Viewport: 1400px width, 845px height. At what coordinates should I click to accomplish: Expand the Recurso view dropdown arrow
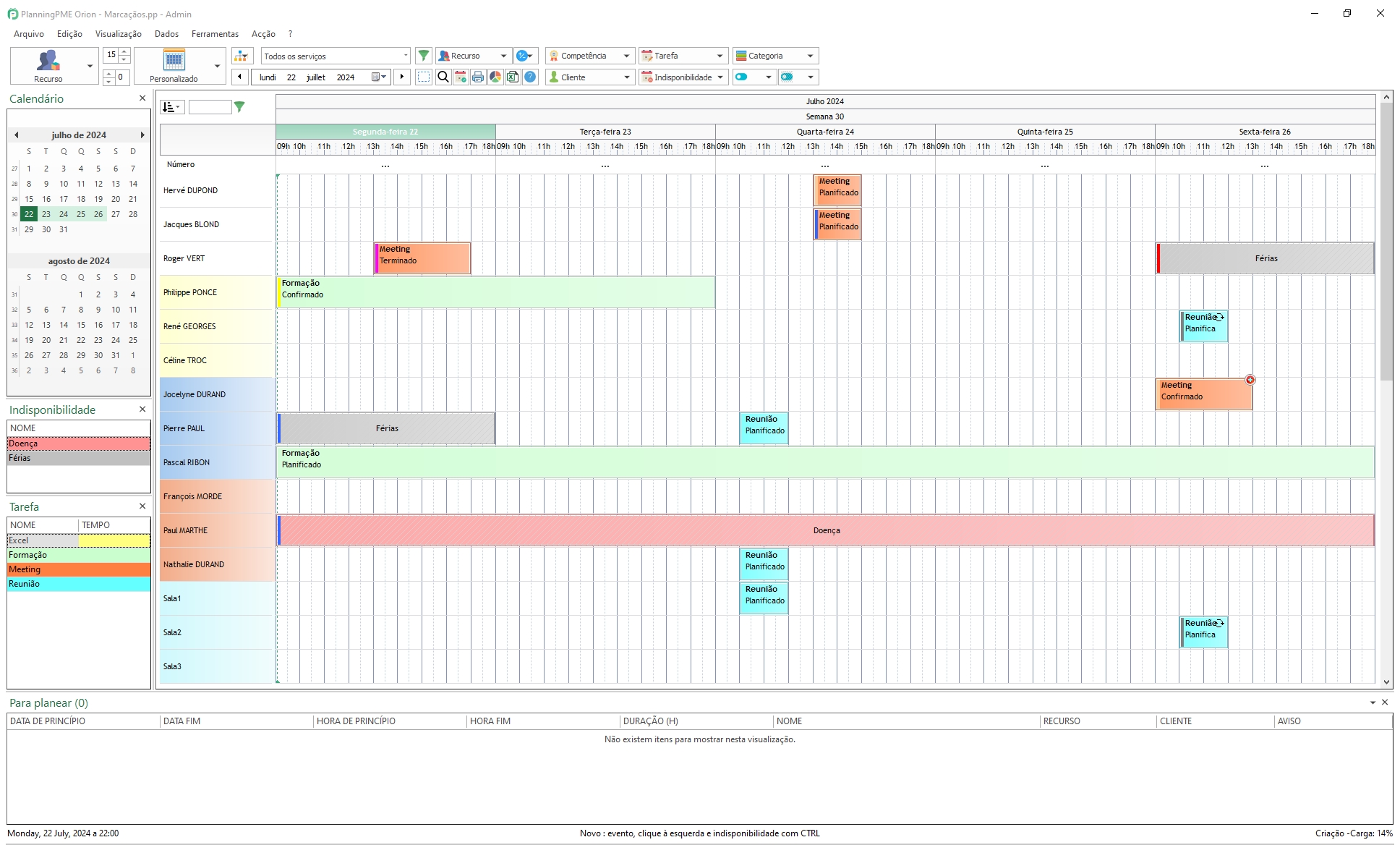coord(90,66)
